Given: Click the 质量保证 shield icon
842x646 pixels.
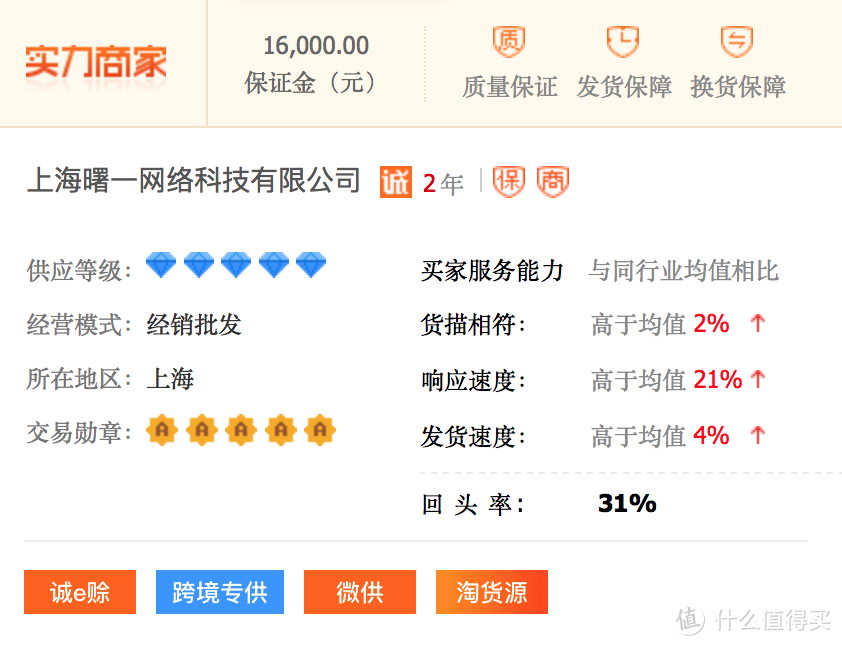Looking at the screenshot, I should pyautogui.click(x=509, y=42).
